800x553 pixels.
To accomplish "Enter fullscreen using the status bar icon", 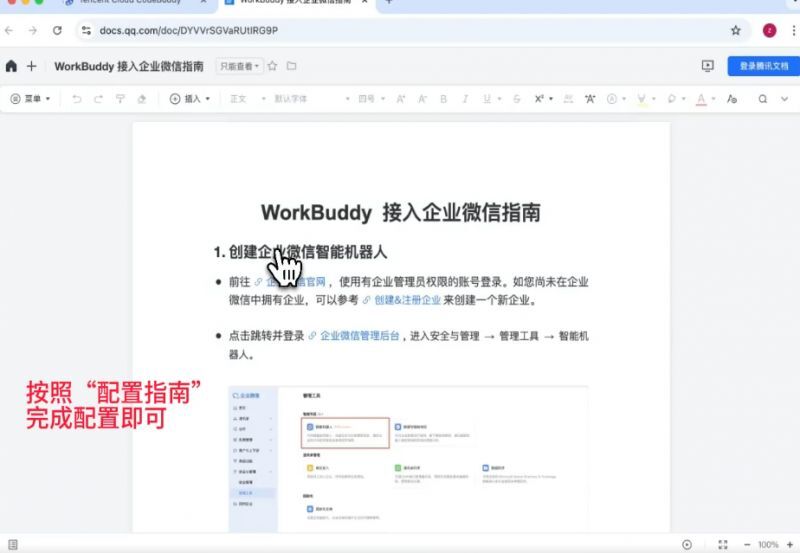I will point(723,544).
